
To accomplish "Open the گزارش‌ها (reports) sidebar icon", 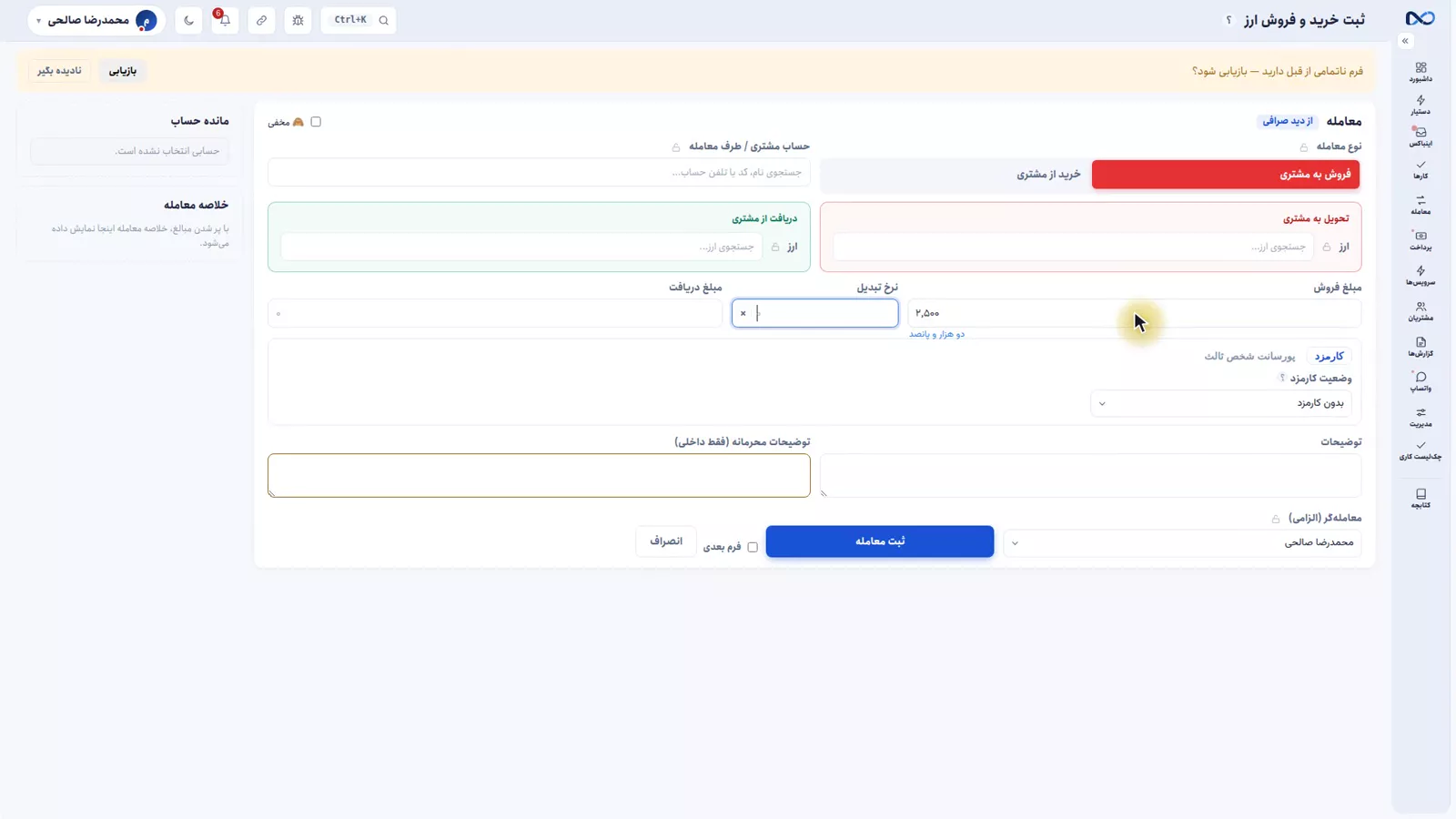I will coord(1421,347).
